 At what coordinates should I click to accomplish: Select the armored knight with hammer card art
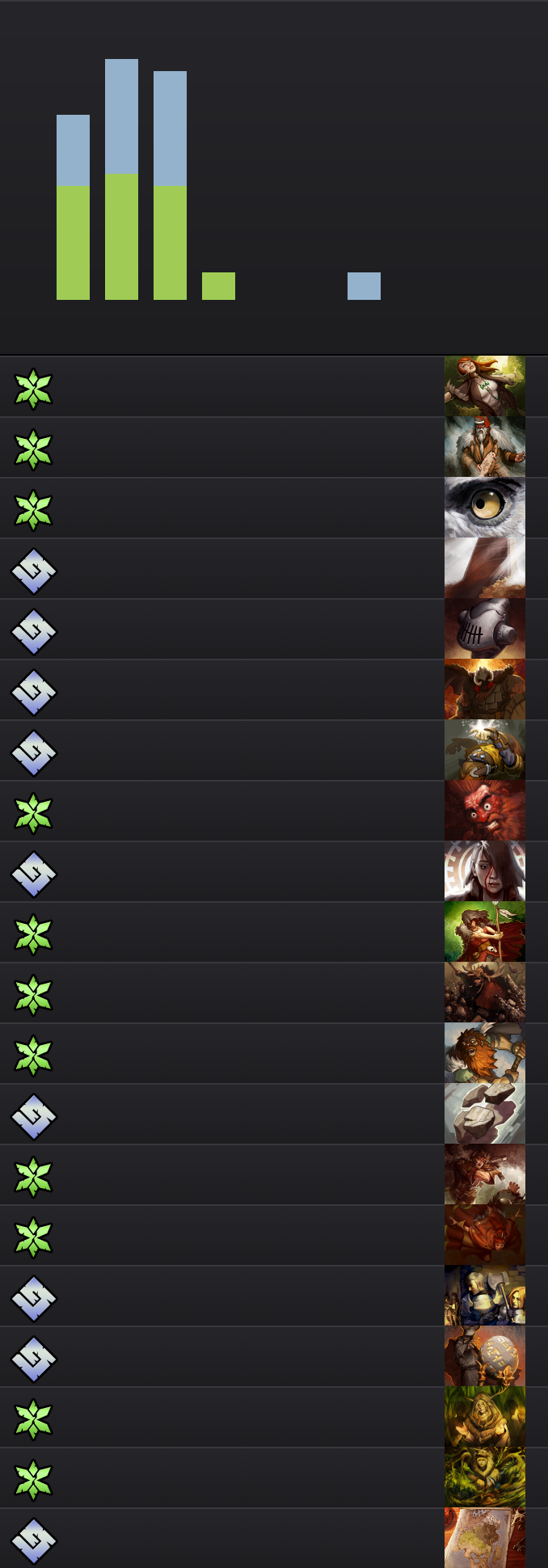pos(485,1296)
